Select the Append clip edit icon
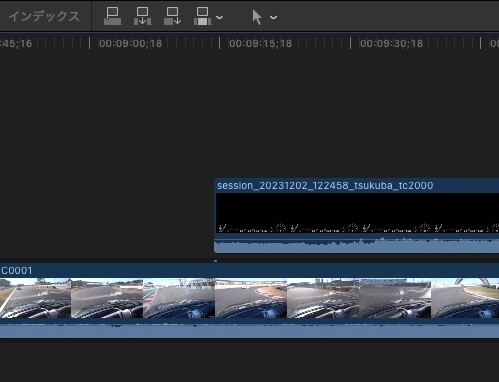Screen dimensions: 499x382 click(x=173, y=16)
